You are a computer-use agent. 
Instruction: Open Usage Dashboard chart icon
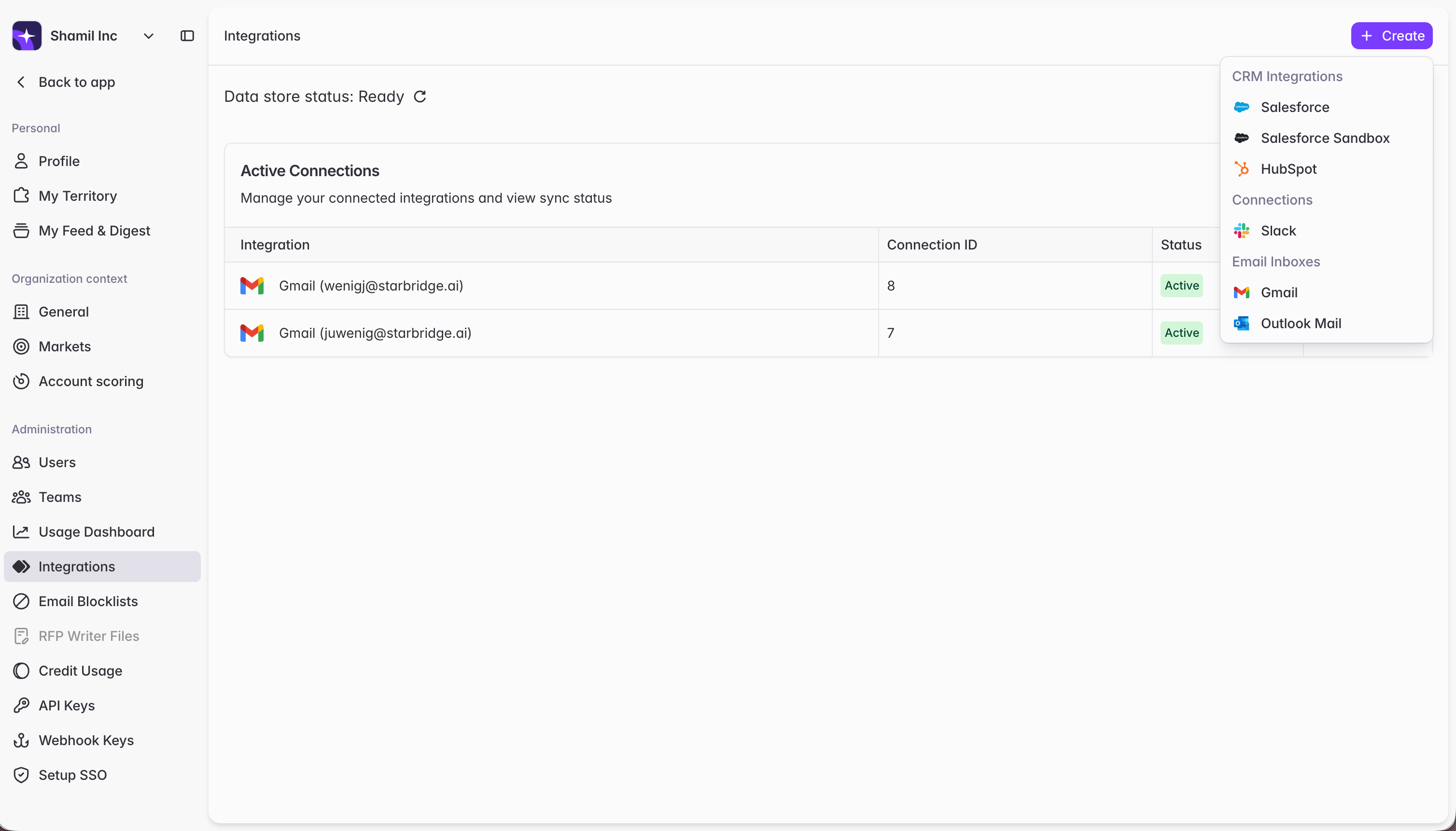pyautogui.click(x=21, y=532)
